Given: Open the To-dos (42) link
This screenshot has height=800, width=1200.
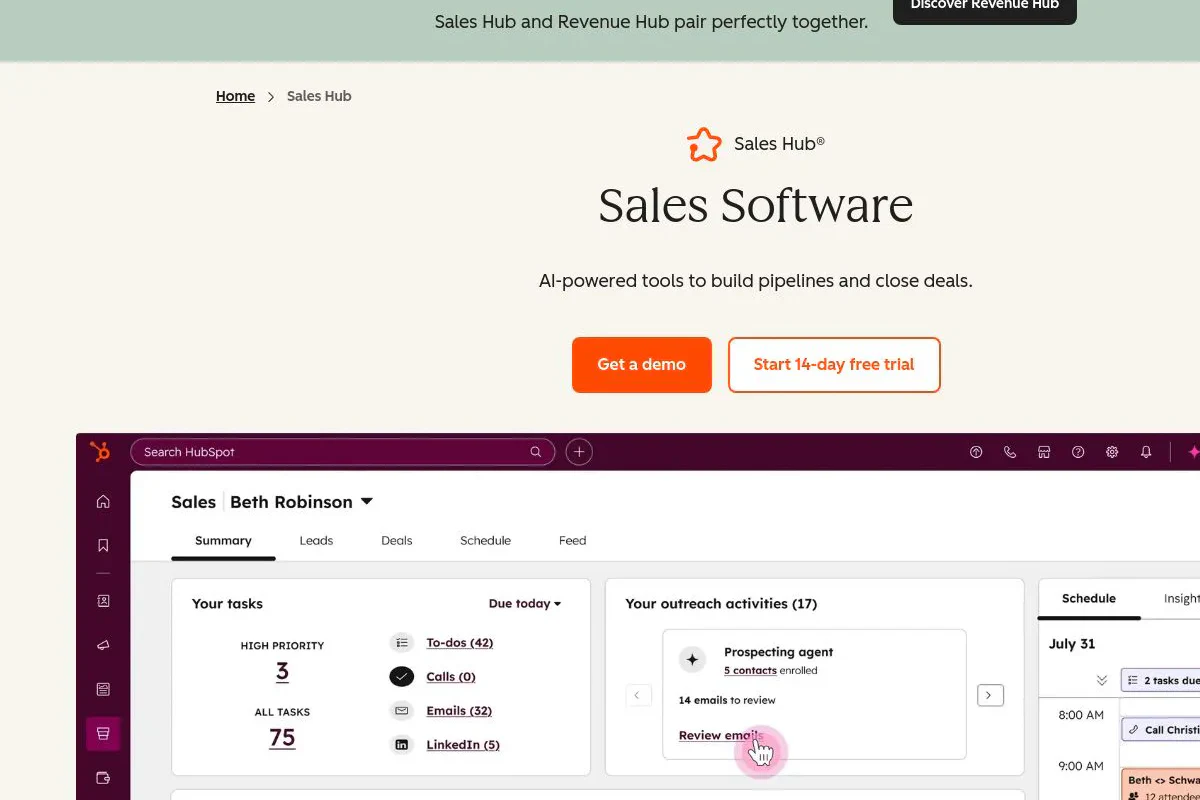Looking at the screenshot, I should coord(460,643).
